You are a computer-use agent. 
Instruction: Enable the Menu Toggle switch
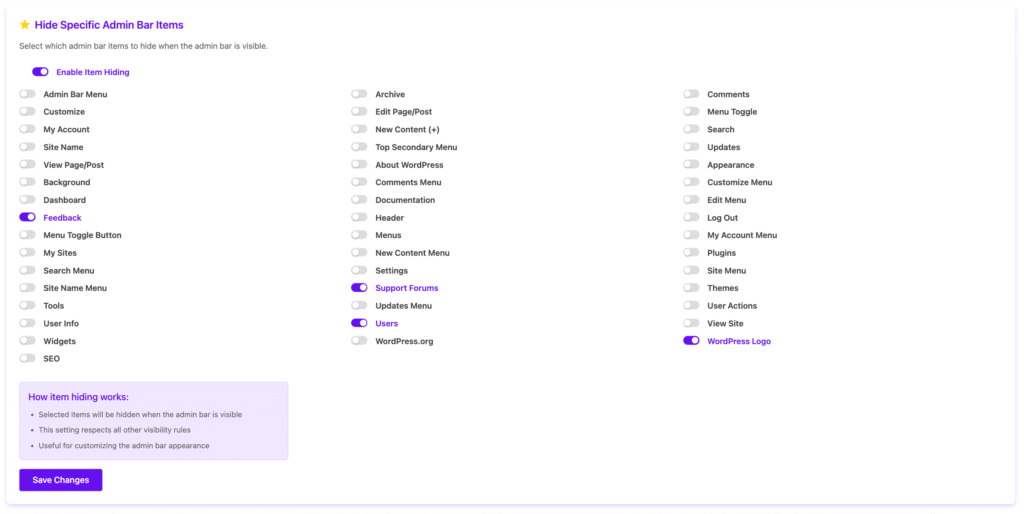pyautogui.click(x=692, y=112)
